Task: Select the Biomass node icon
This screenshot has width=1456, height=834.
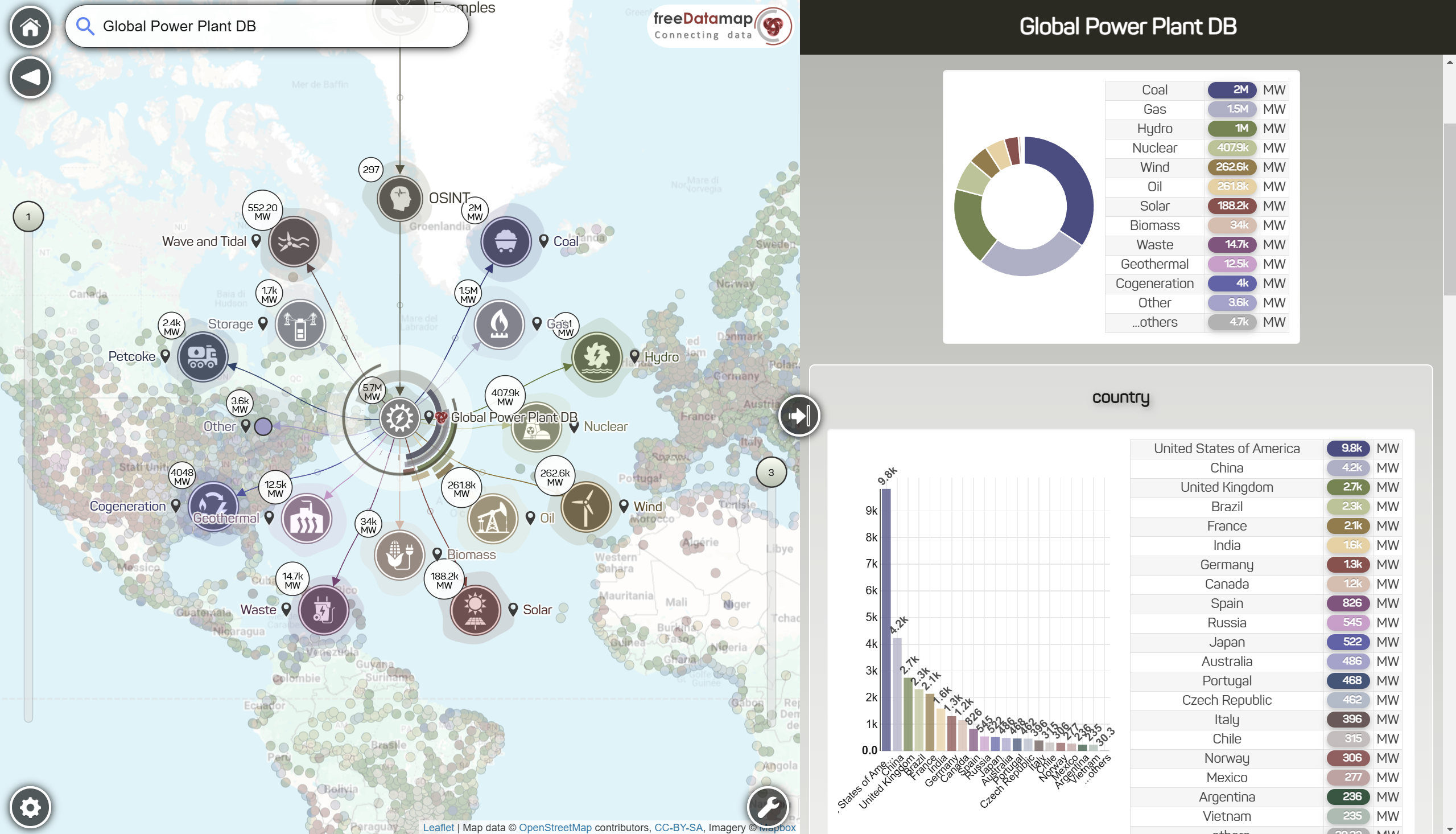Action: (399, 554)
